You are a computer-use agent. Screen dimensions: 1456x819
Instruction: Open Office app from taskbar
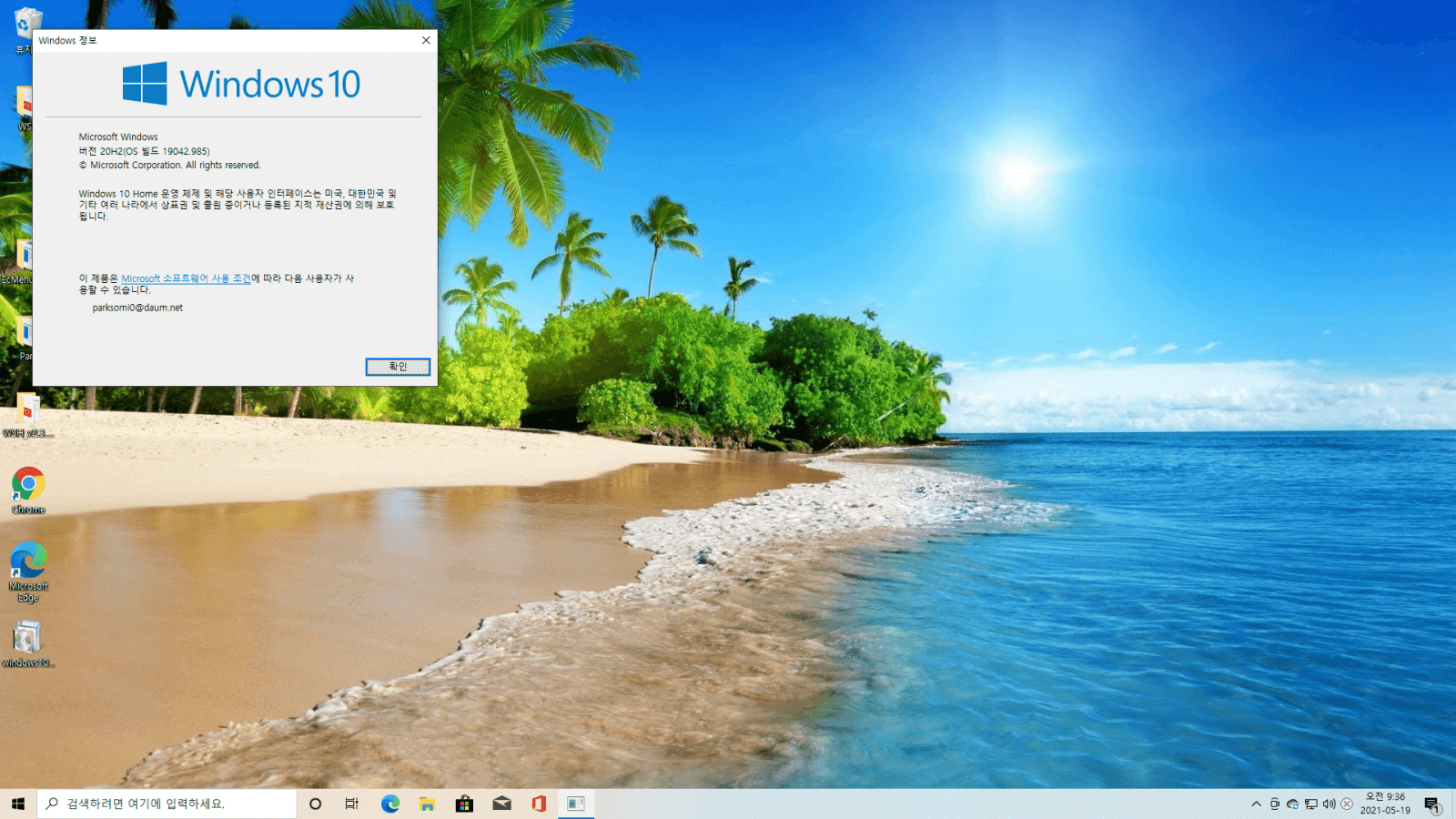click(539, 804)
